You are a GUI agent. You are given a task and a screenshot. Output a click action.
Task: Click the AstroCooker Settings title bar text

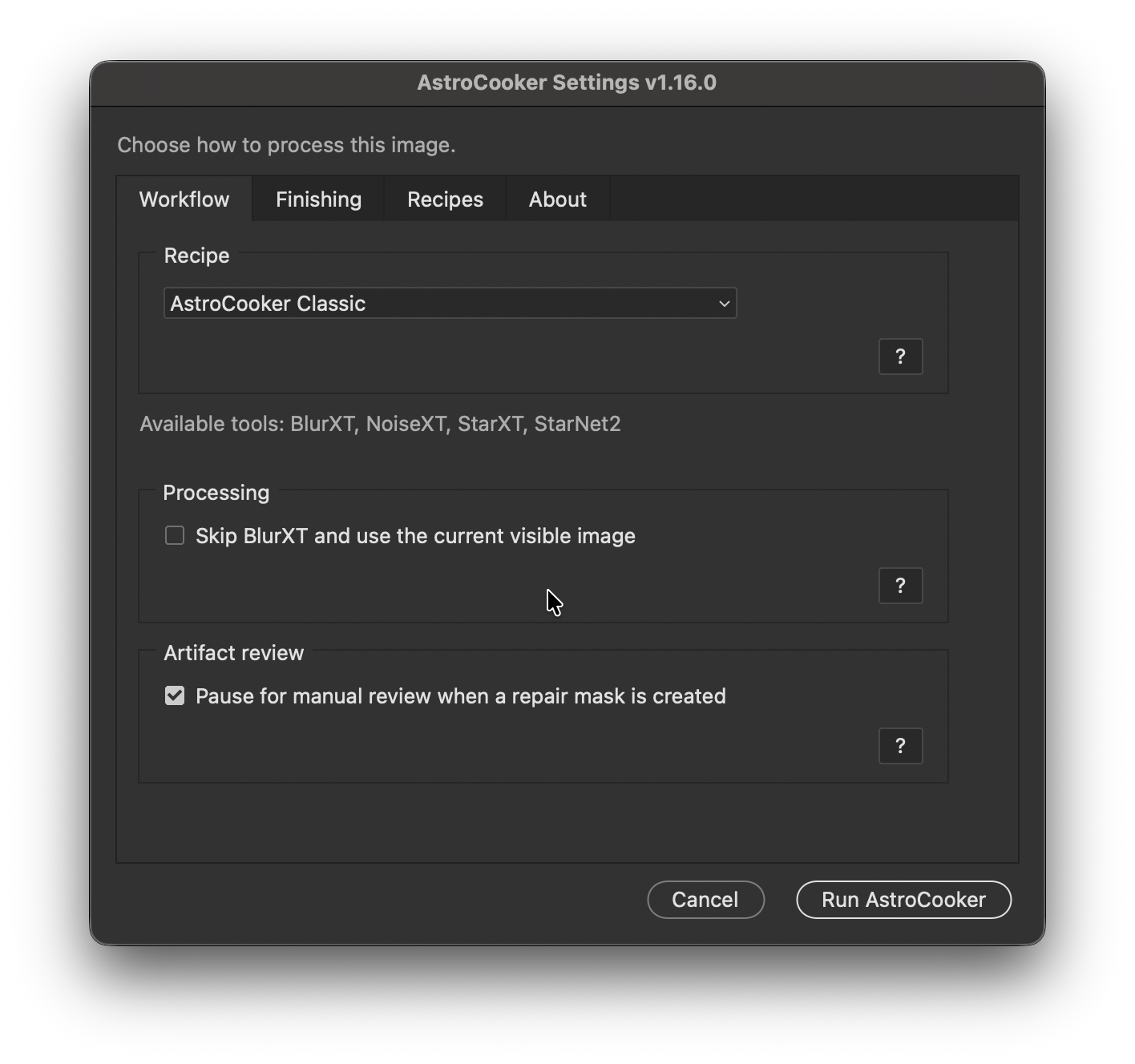[567, 83]
